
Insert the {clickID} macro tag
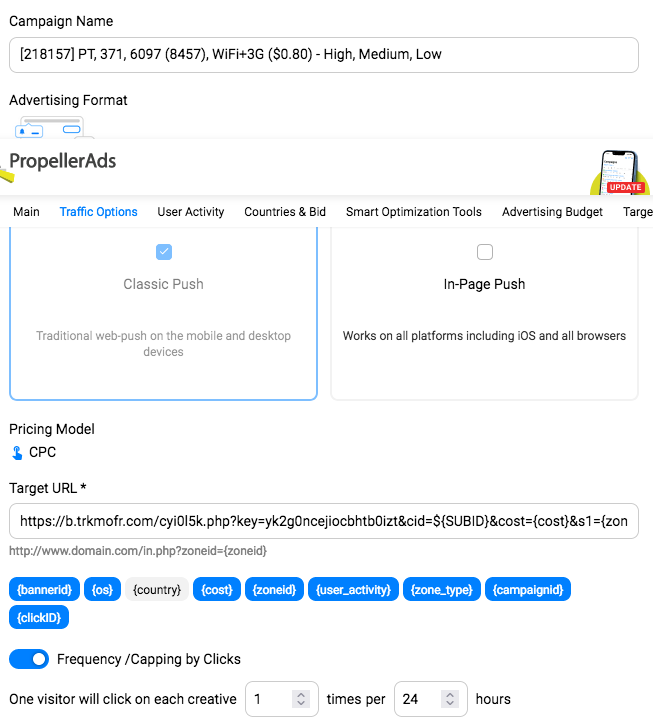click(x=39, y=617)
